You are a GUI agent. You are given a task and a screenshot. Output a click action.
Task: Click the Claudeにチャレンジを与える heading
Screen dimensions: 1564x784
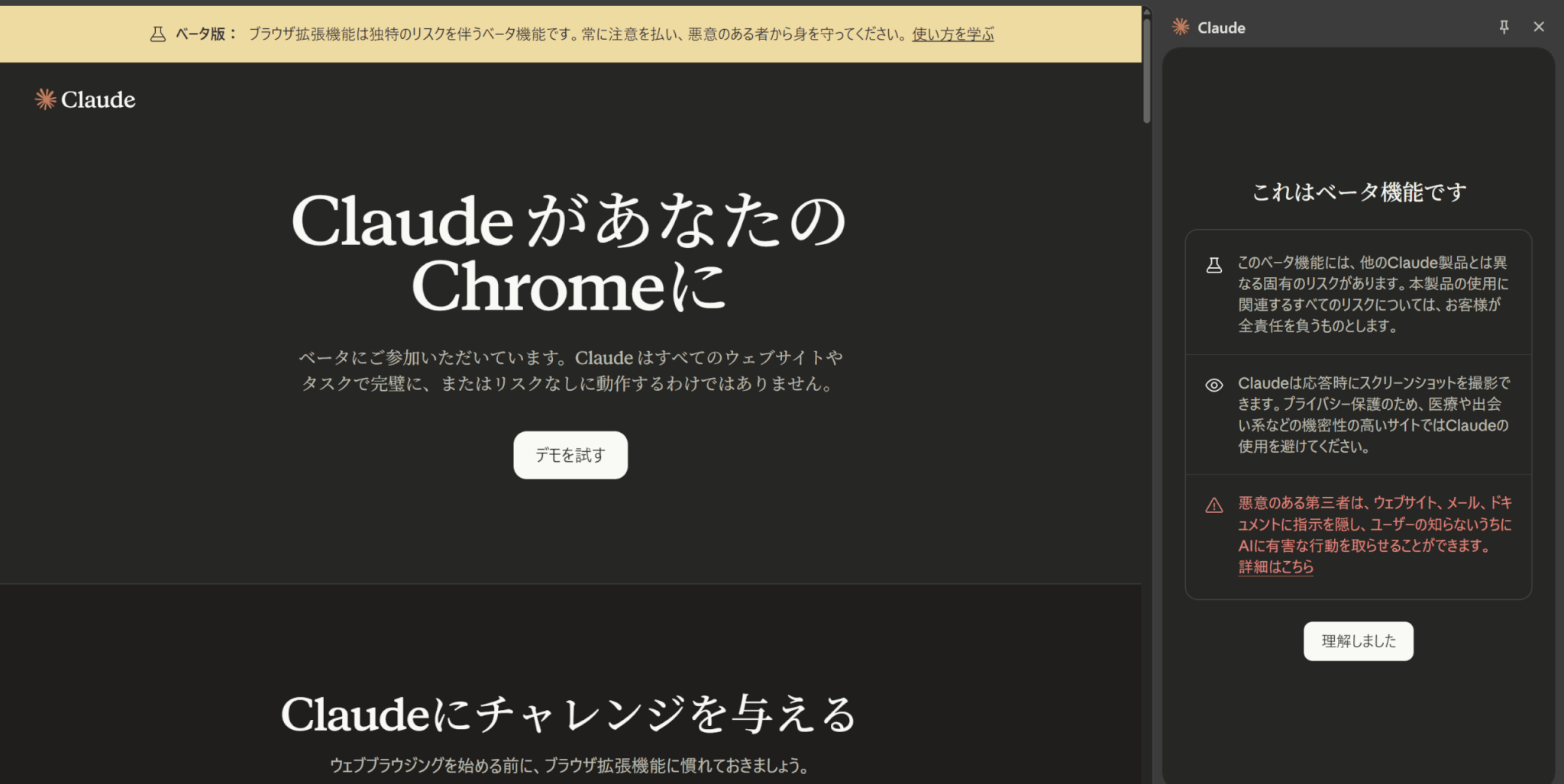point(569,715)
